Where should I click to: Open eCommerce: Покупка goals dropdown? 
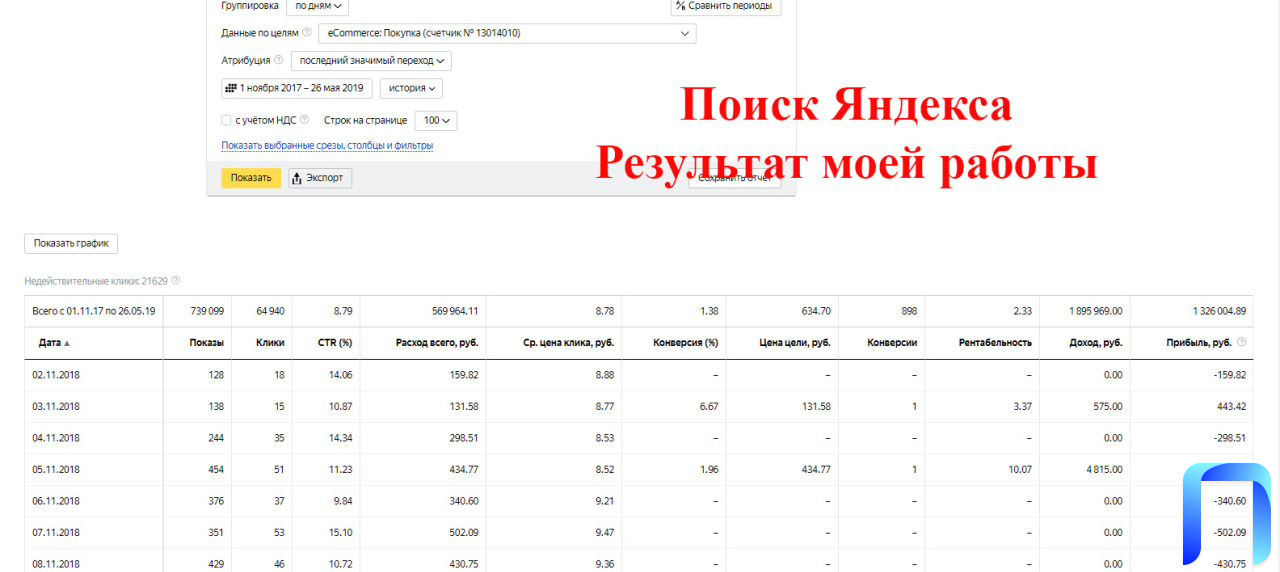pyautogui.click(x=507, y=33)
